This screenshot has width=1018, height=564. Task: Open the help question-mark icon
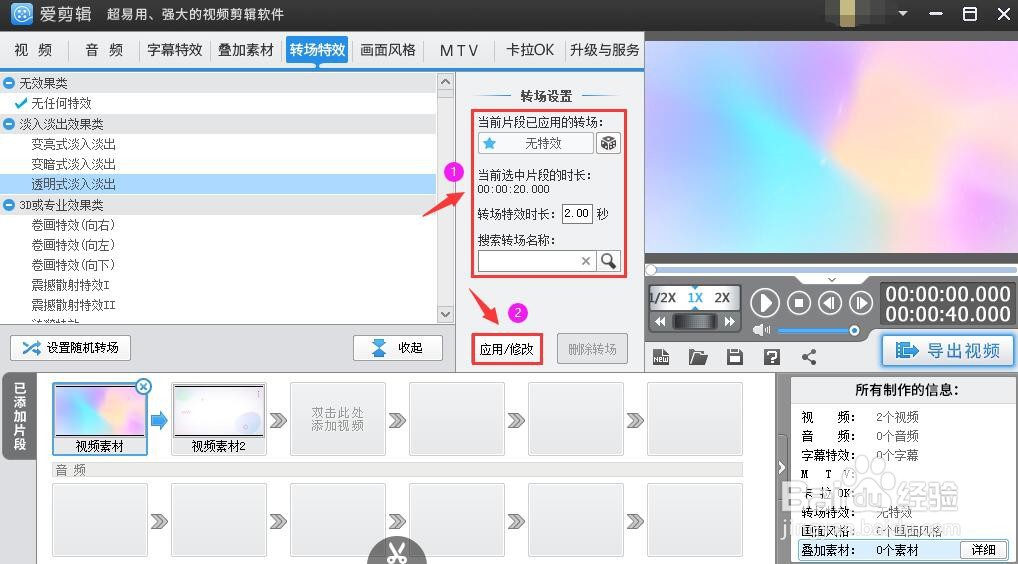(772, 357)
